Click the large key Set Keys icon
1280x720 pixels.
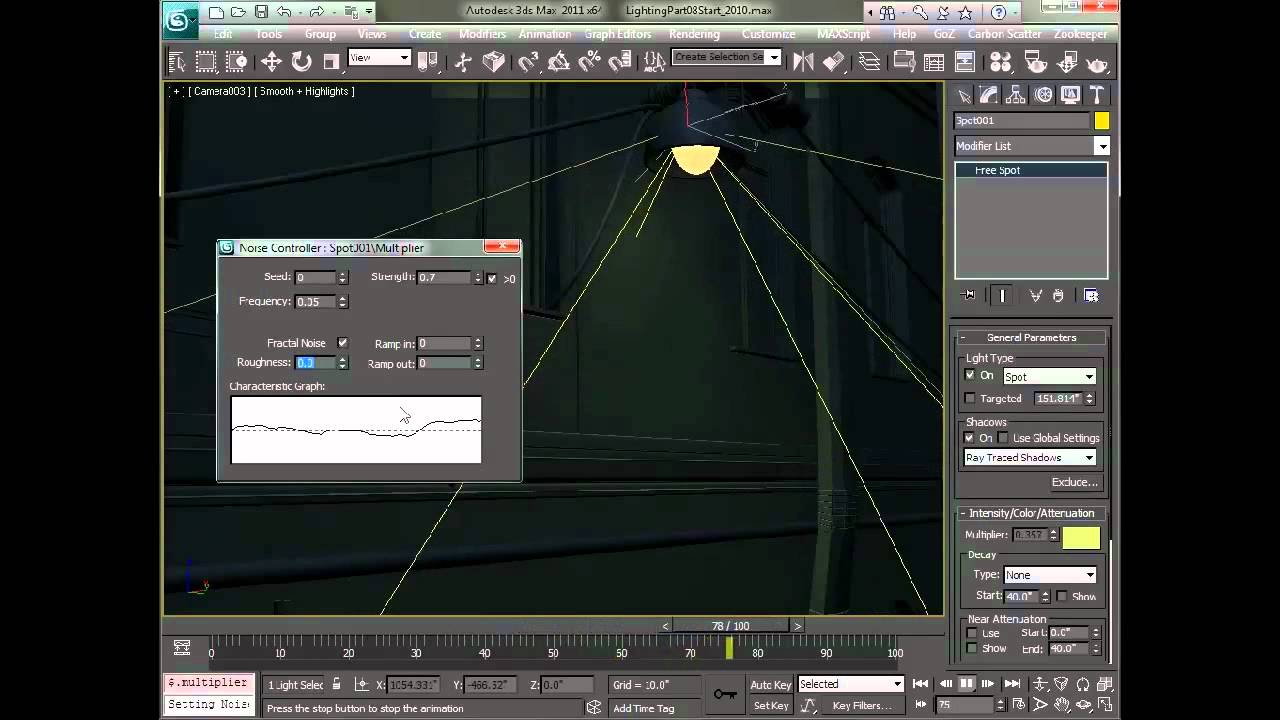coord(725,694)
